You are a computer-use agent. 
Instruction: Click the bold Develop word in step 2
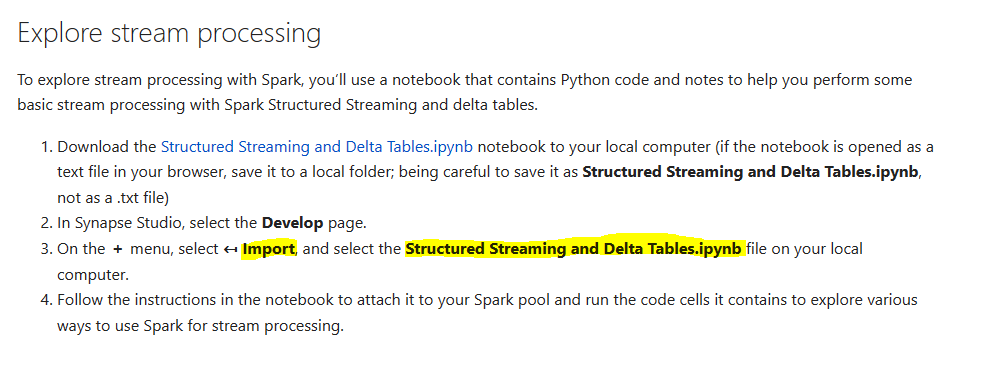pyautogui.click(x=293, y=223)
